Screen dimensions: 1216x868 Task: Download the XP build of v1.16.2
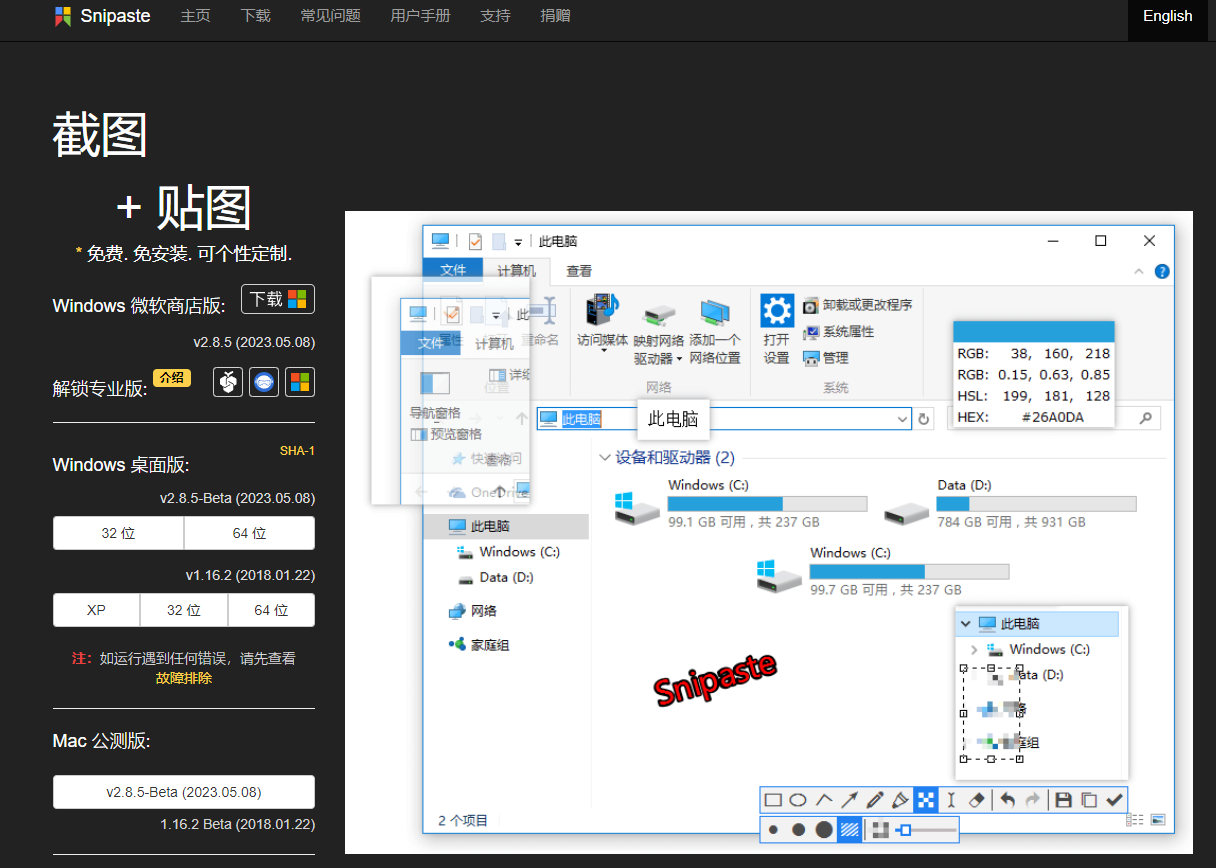pyautogui.click(x=96, y=610)
